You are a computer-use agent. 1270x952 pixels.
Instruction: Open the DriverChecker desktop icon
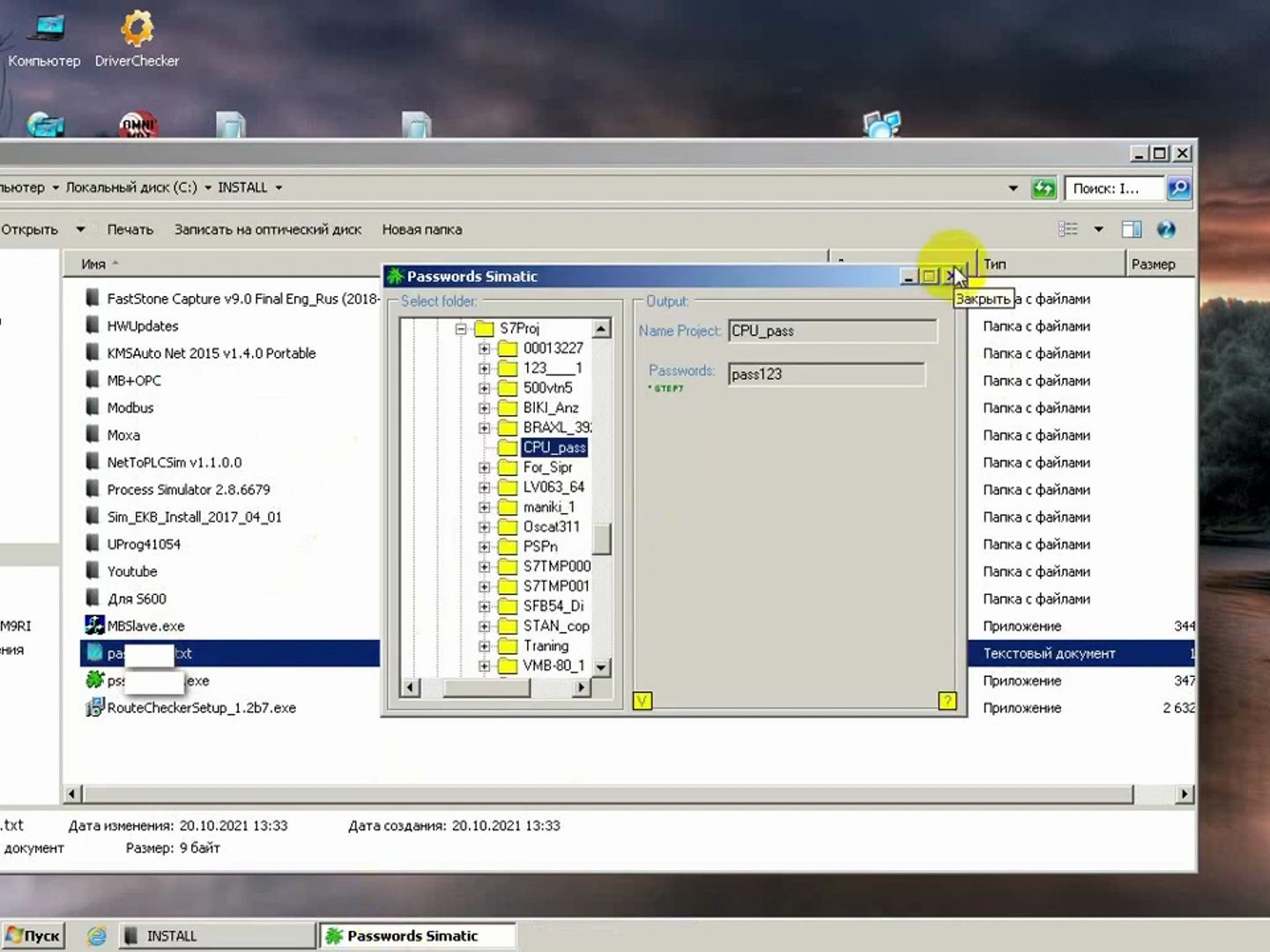(x=137, y=38)
